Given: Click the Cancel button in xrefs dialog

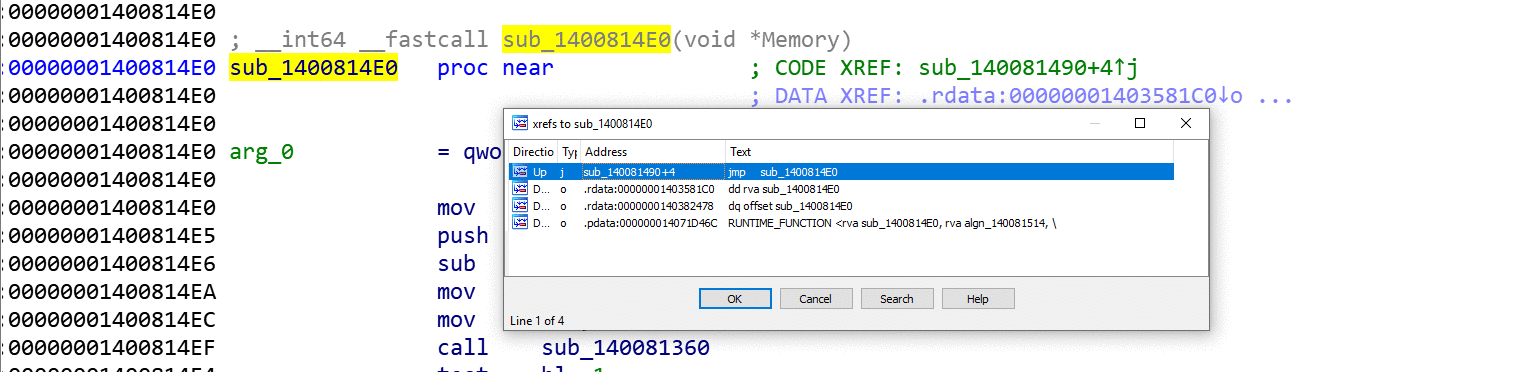Looking at the screenshot, I should pos(816,299).
